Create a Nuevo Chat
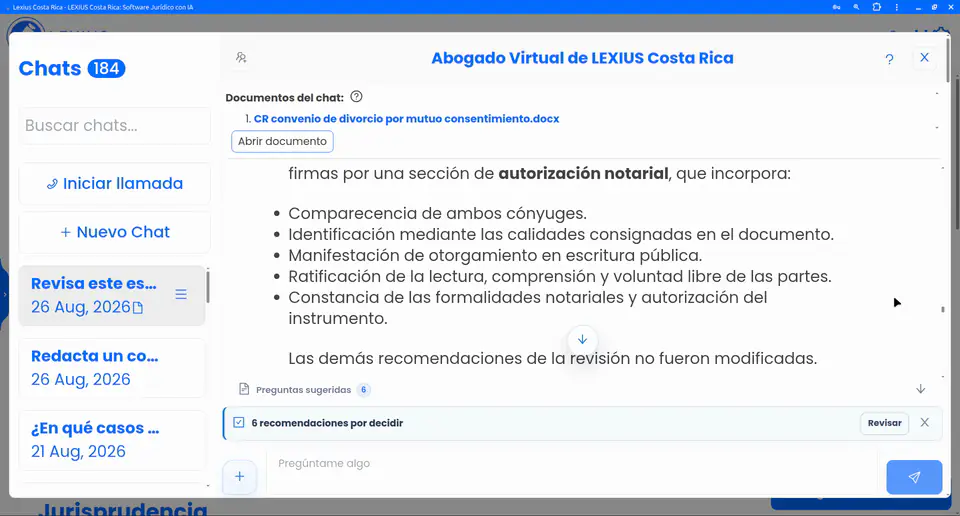Screen dimensions: 960x516 coord(114,232)
